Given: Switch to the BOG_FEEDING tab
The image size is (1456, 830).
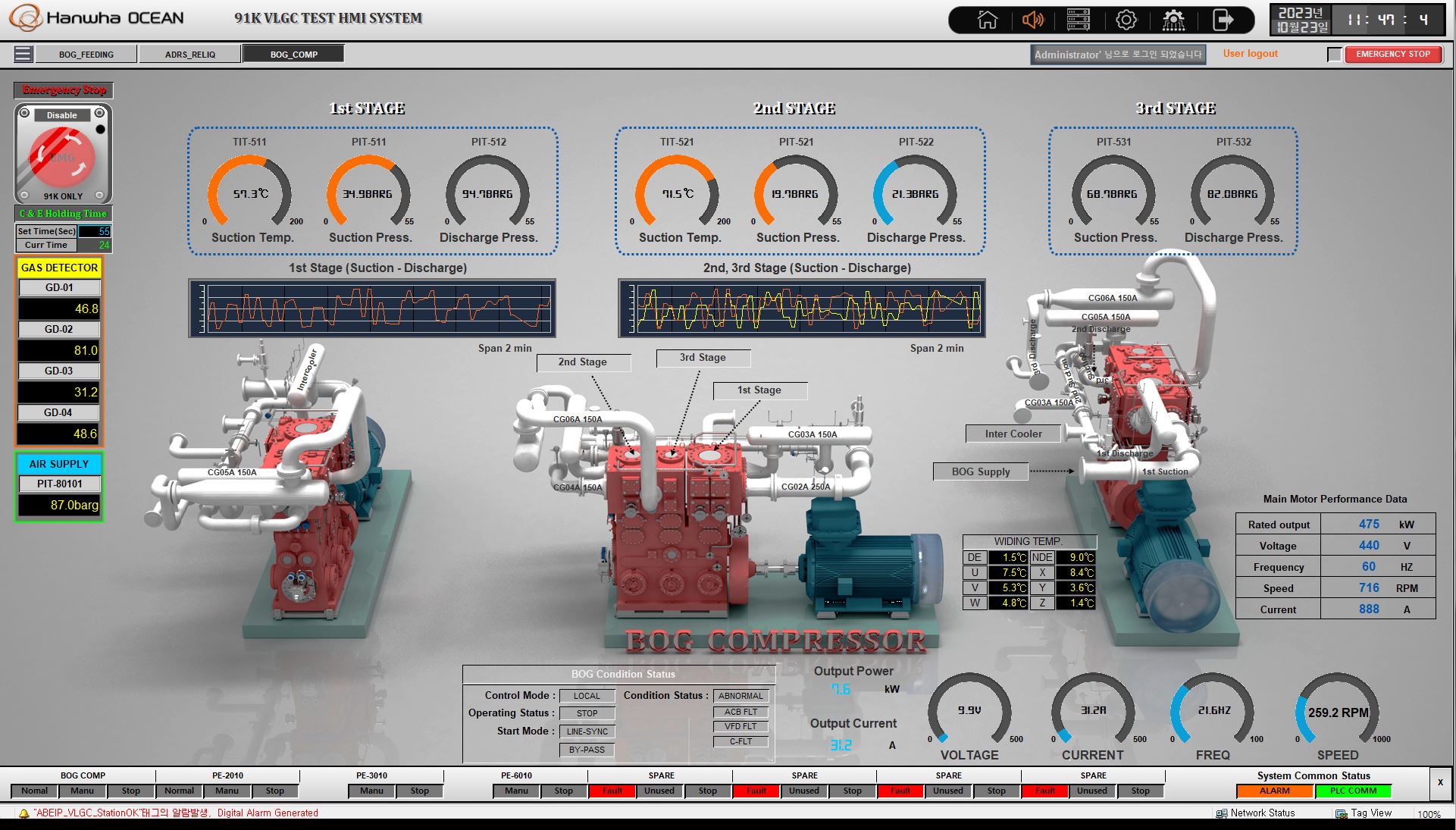Looking at the screenshot, I should (x=86, y=54).
